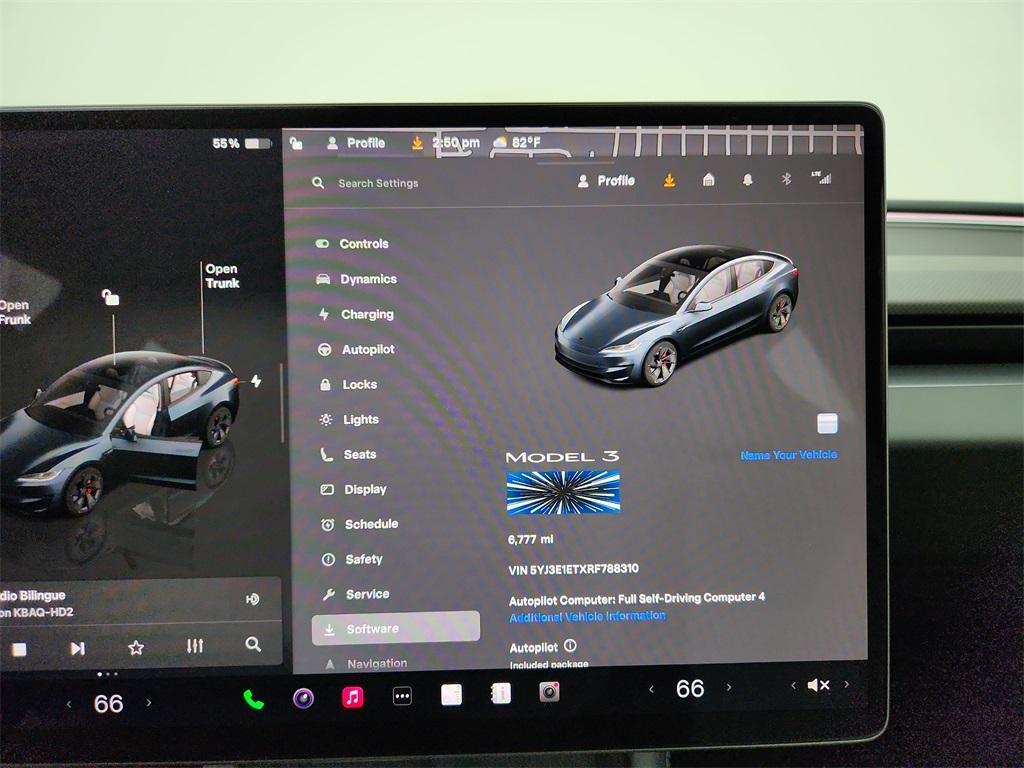Raise passenger temperature with the right arrow

tap(729, 687)
